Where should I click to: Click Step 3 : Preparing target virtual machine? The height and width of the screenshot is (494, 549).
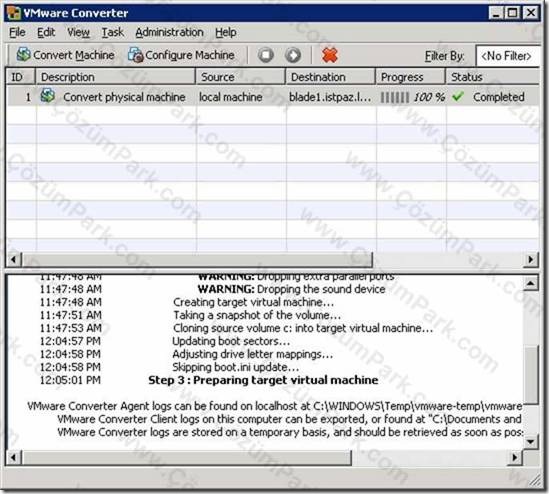pyautogui.click(x=263, y=380)
